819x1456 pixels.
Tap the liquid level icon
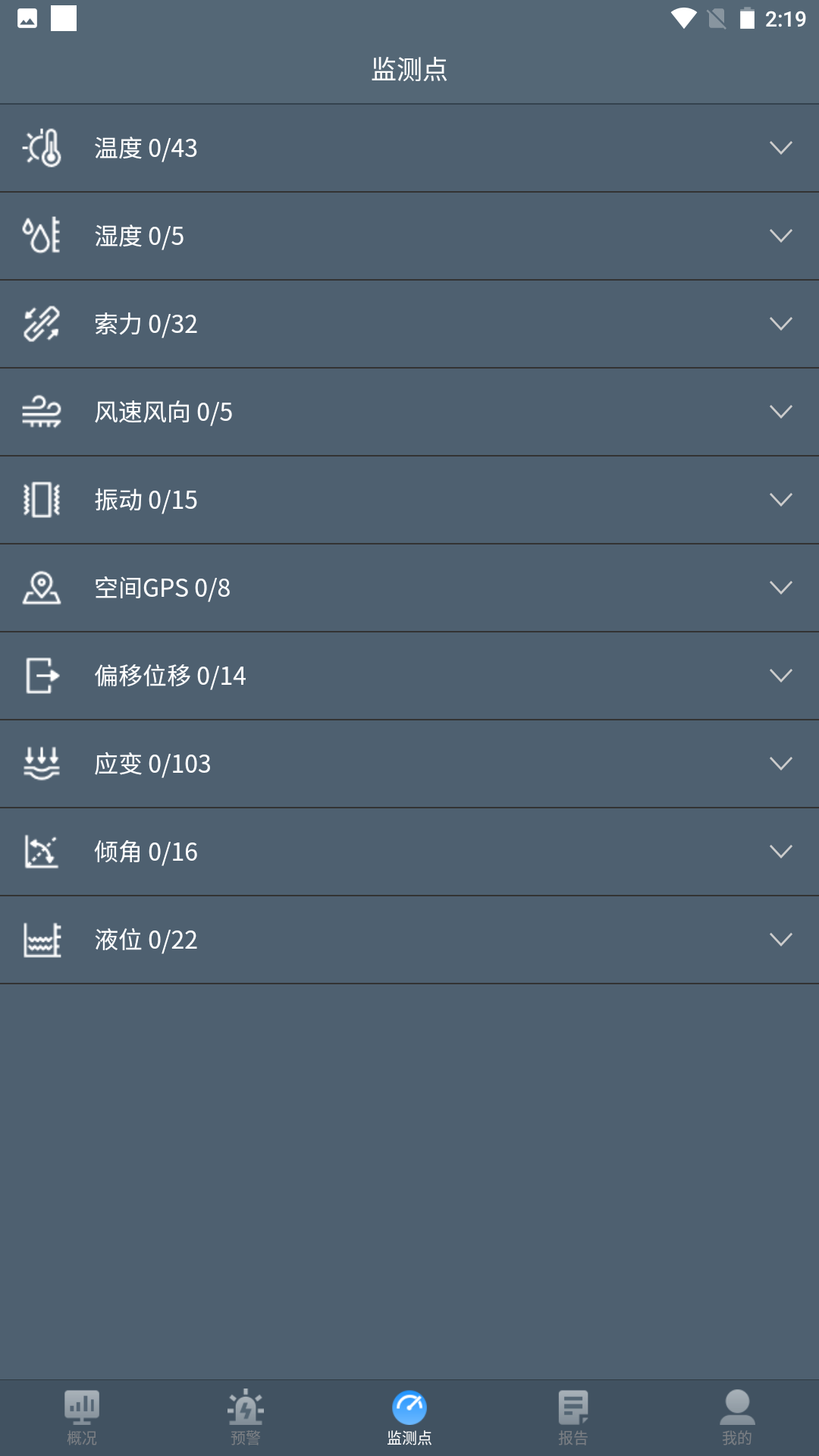coord(42,940)
